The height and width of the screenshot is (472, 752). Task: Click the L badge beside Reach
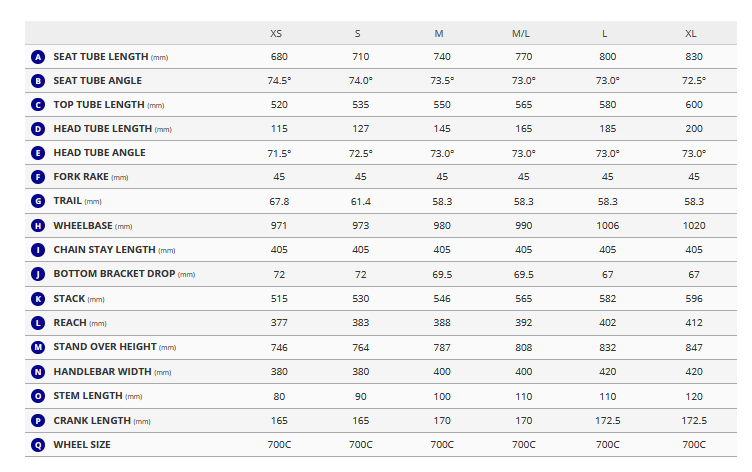click(x=38, y=323)
